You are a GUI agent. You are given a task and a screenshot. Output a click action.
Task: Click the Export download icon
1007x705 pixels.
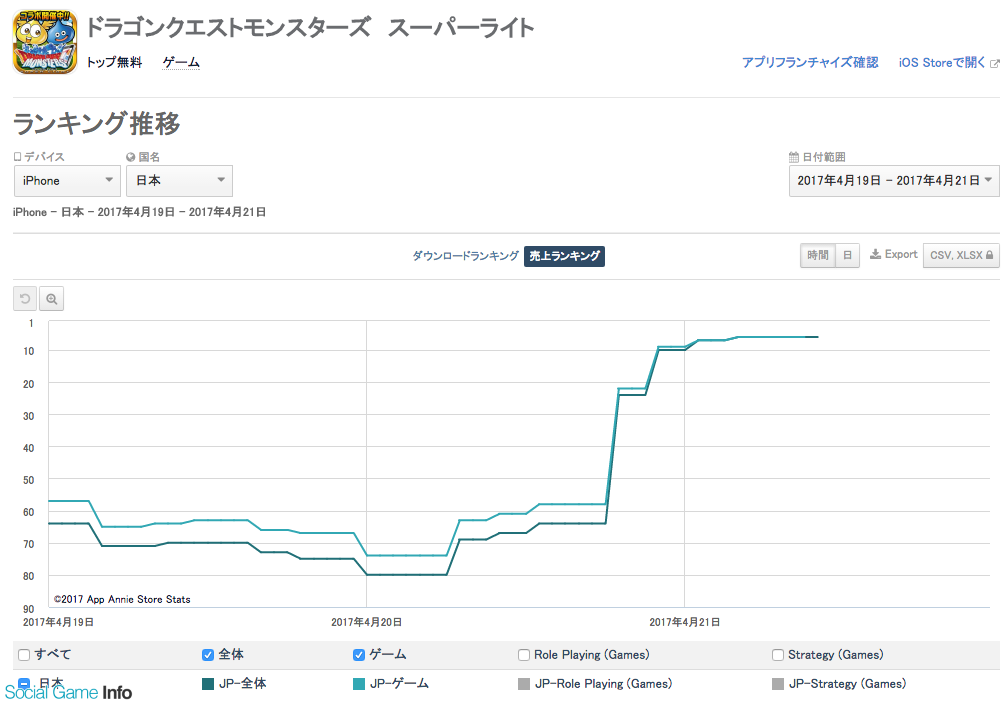[x=875, y=254]
